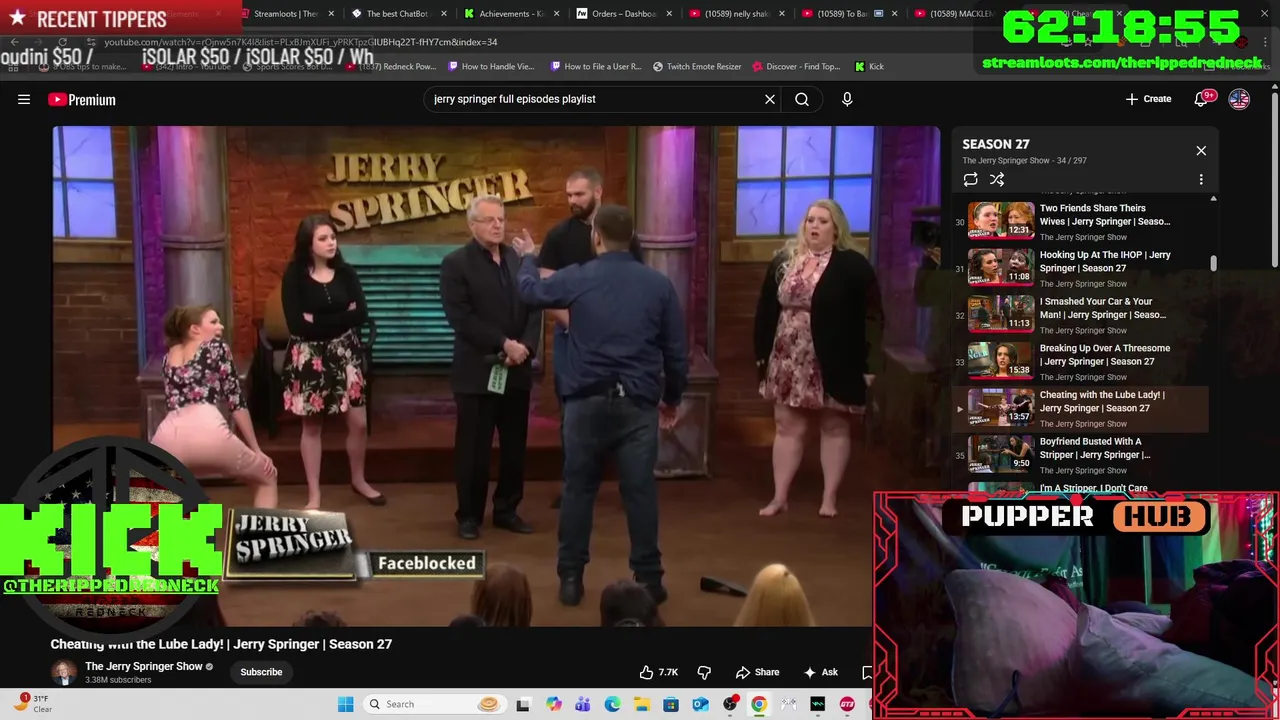Viewport: 1280px width, 720px height.
Task: Open 'Twitch Emote Resizer' bookmark
Action: click(697, 66)
